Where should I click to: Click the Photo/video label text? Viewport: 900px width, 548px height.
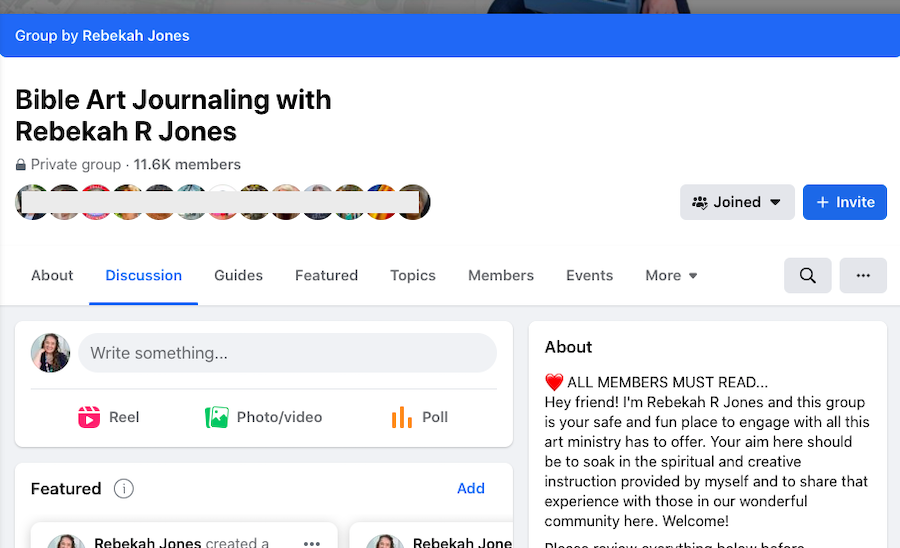pyautogui.click(x=280, y=417)
